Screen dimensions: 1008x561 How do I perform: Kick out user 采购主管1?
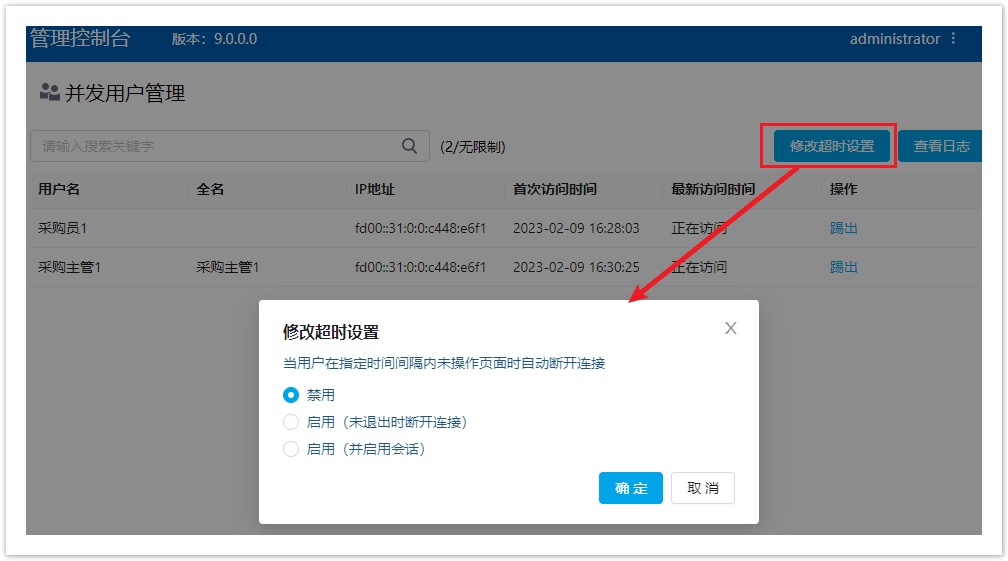point(843,267)
